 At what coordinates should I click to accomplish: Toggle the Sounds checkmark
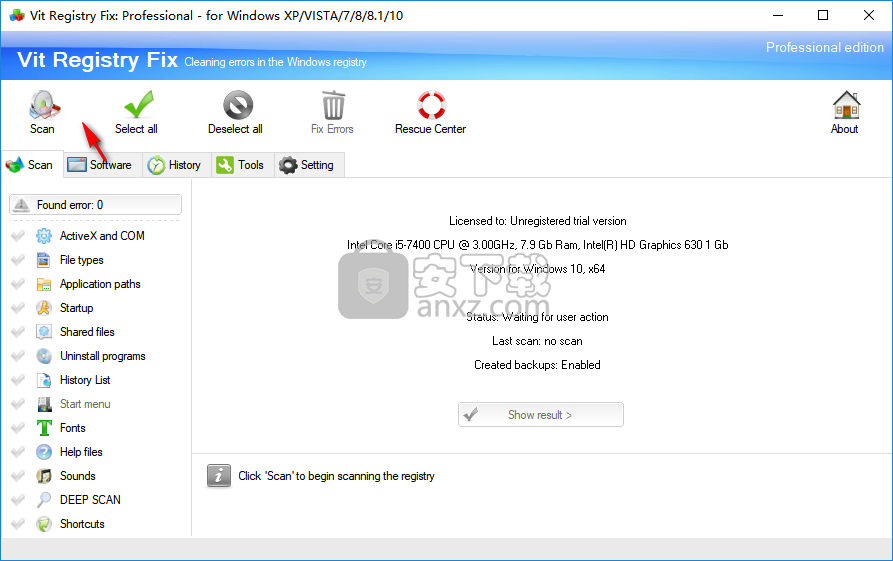[x=18, y=476]
